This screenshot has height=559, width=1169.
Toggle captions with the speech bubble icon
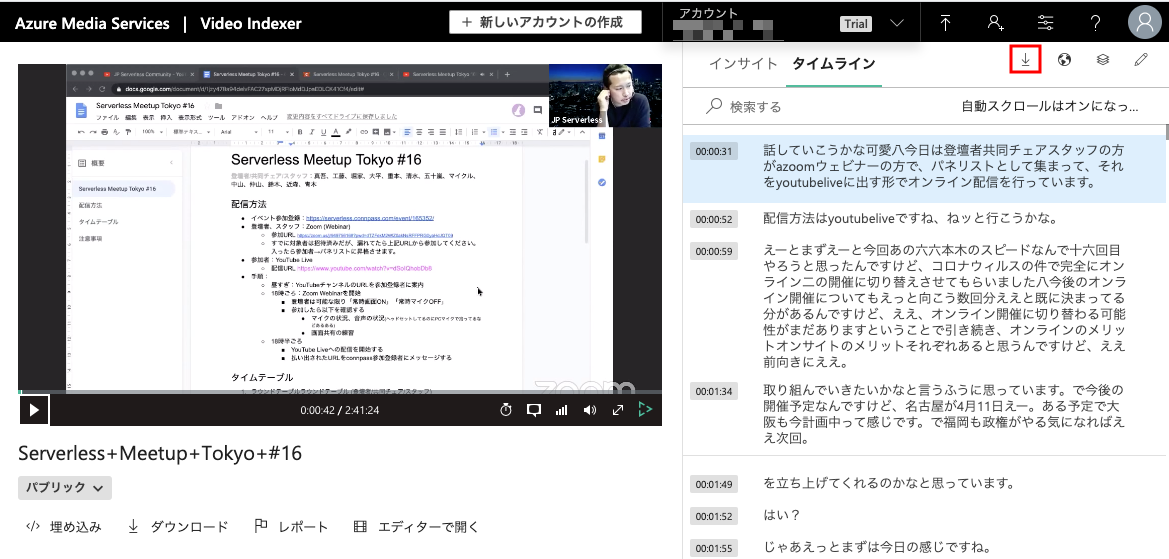(534, 410)
